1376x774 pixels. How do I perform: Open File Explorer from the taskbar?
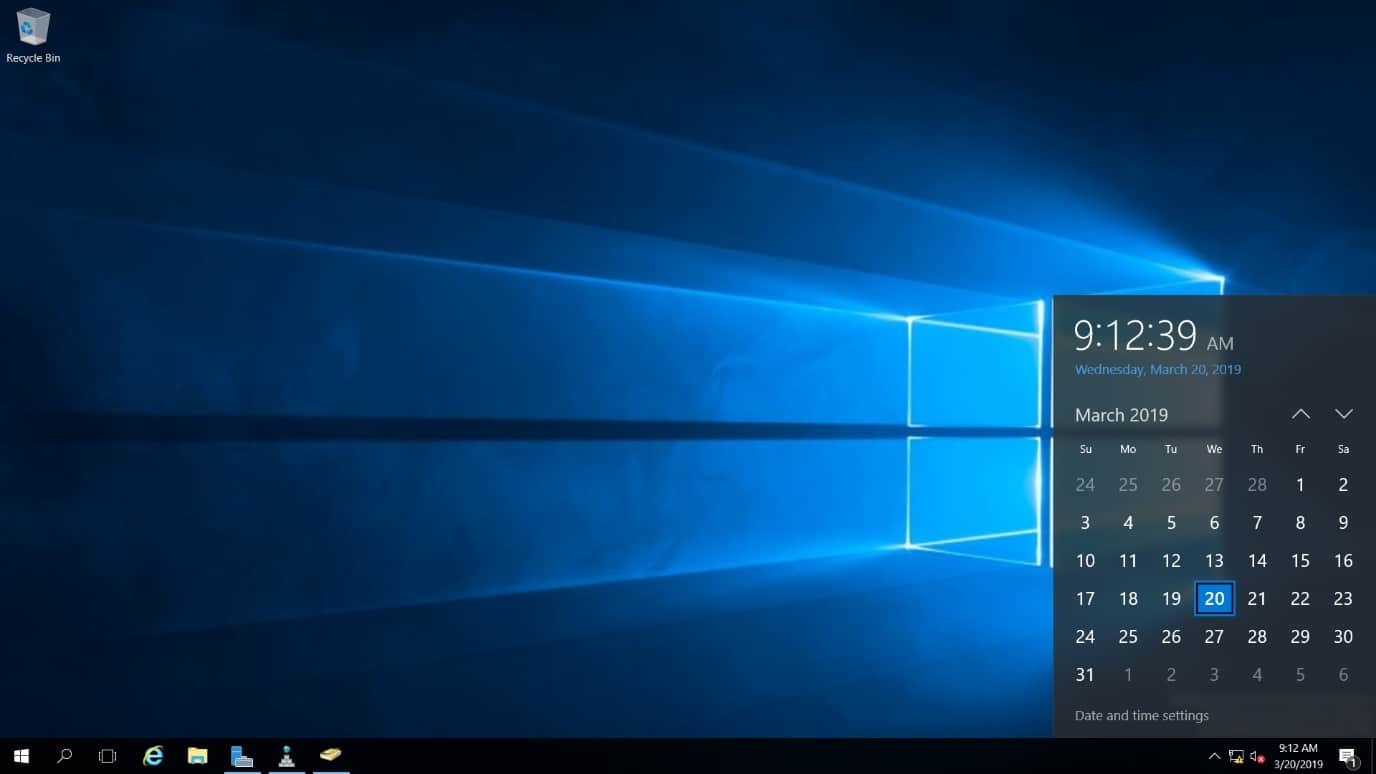point(197,756)
